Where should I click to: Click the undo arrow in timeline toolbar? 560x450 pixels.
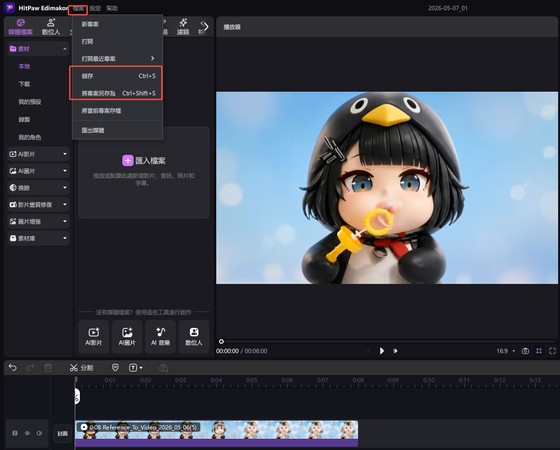coord(13,368)
